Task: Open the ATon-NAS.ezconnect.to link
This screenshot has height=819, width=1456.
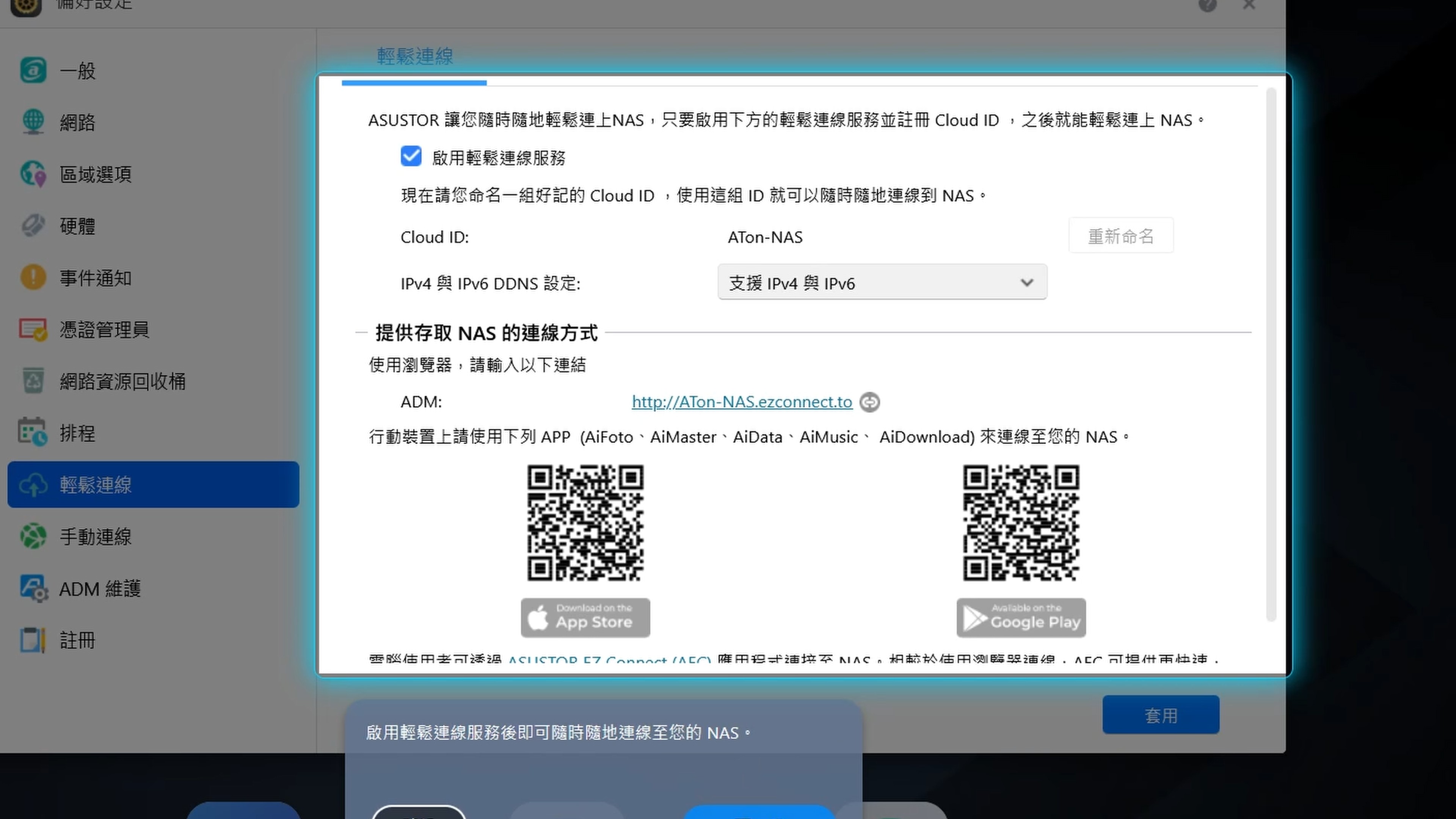Action: point(742,402)
